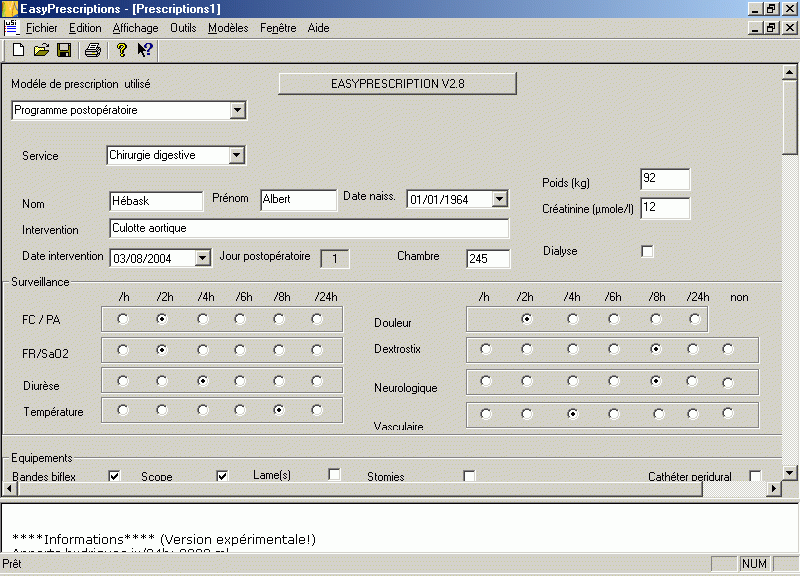Open the Date intervention date picker arrow

(x=203, y=258)
